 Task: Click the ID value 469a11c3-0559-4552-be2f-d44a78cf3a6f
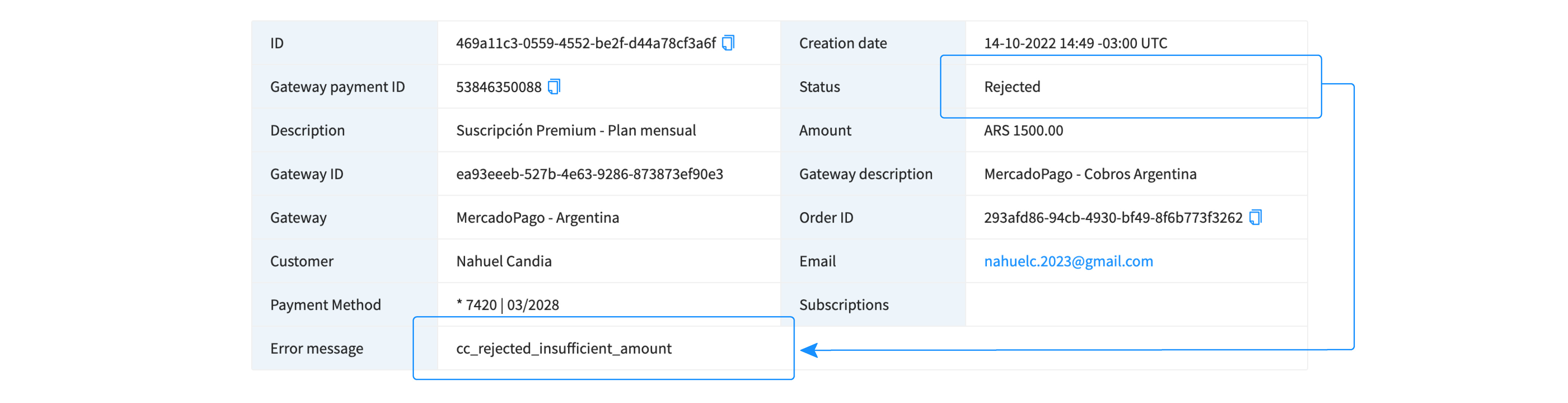(x=586, y=43)
